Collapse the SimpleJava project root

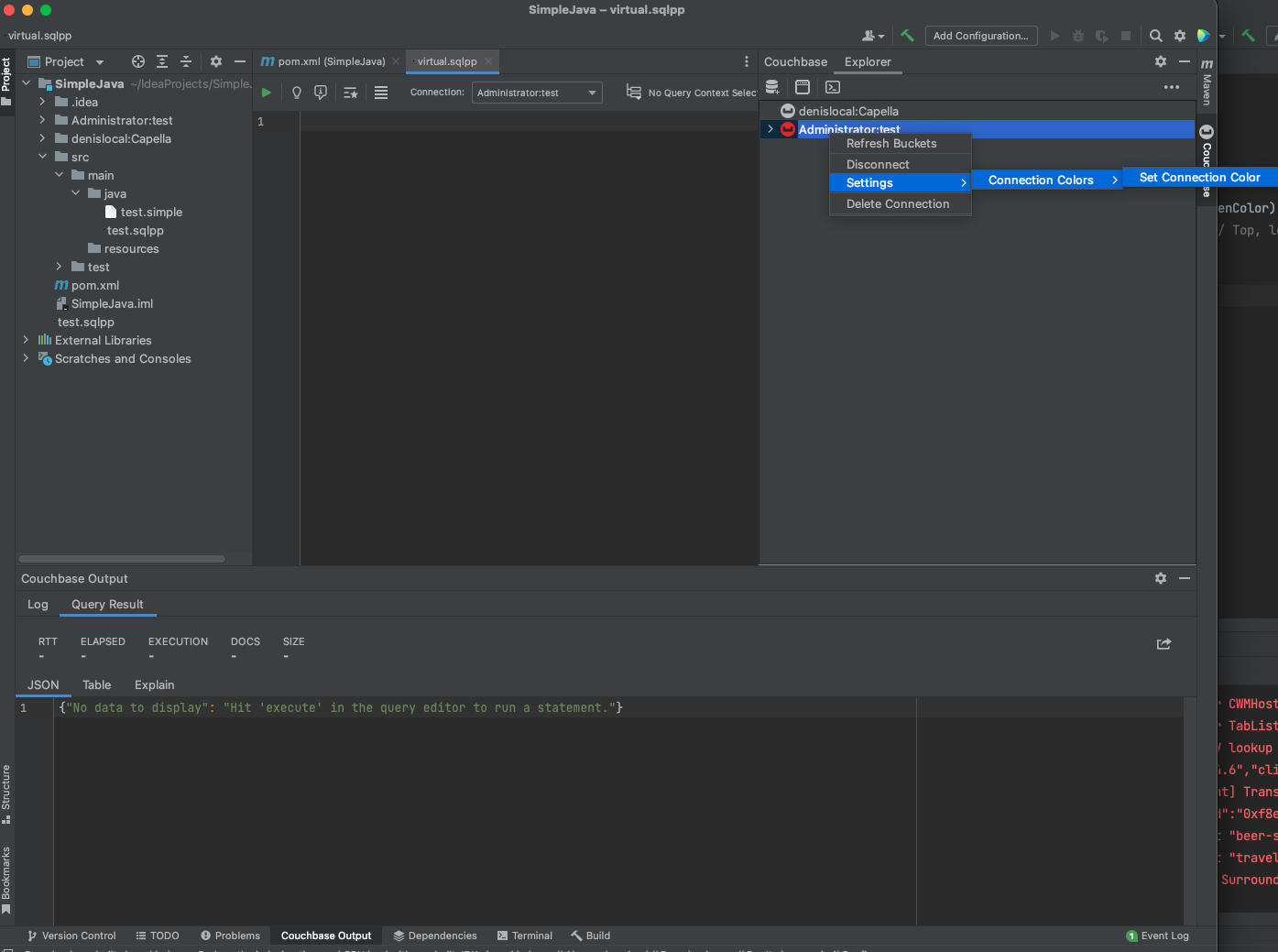(x=27, y=83)
